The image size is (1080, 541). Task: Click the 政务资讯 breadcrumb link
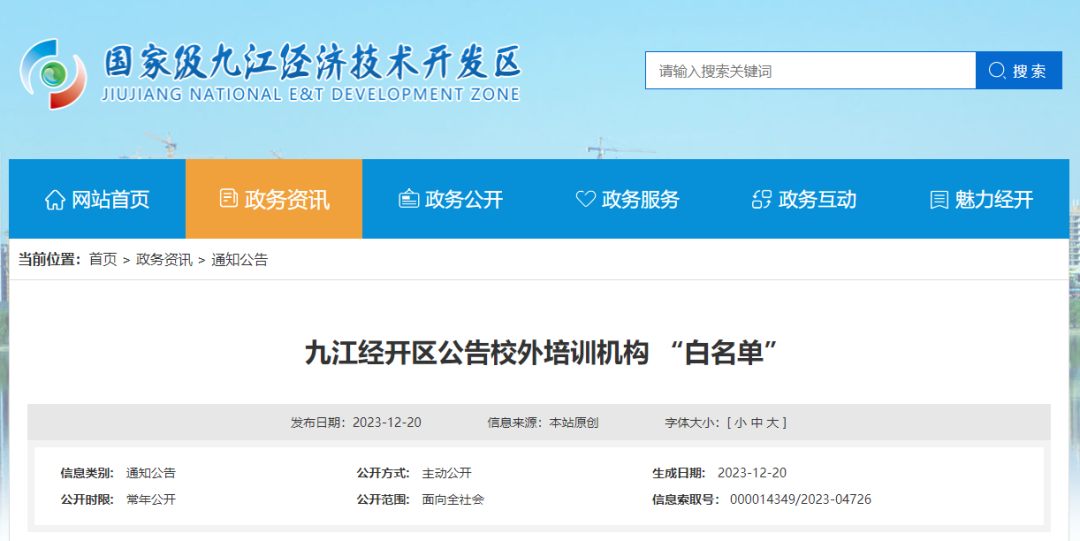tap(164, 260)
